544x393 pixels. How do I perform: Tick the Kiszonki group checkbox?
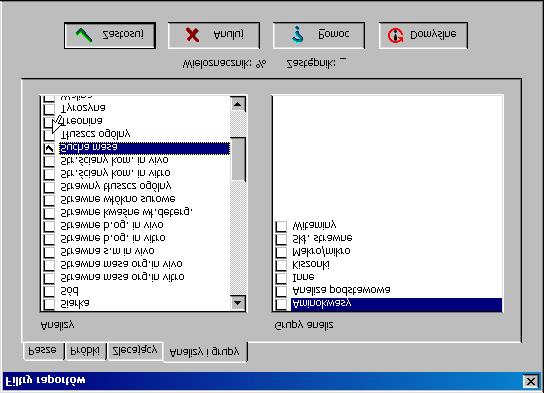[281, 265]
